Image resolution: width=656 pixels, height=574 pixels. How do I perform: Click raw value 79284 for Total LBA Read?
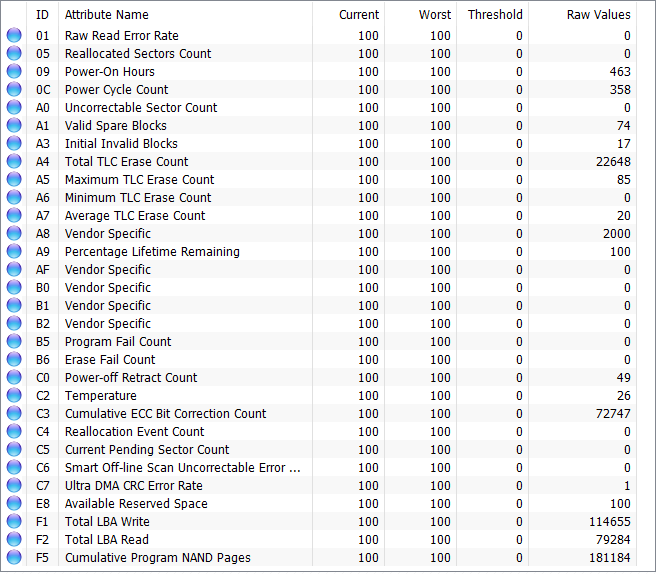pos(613,539)
